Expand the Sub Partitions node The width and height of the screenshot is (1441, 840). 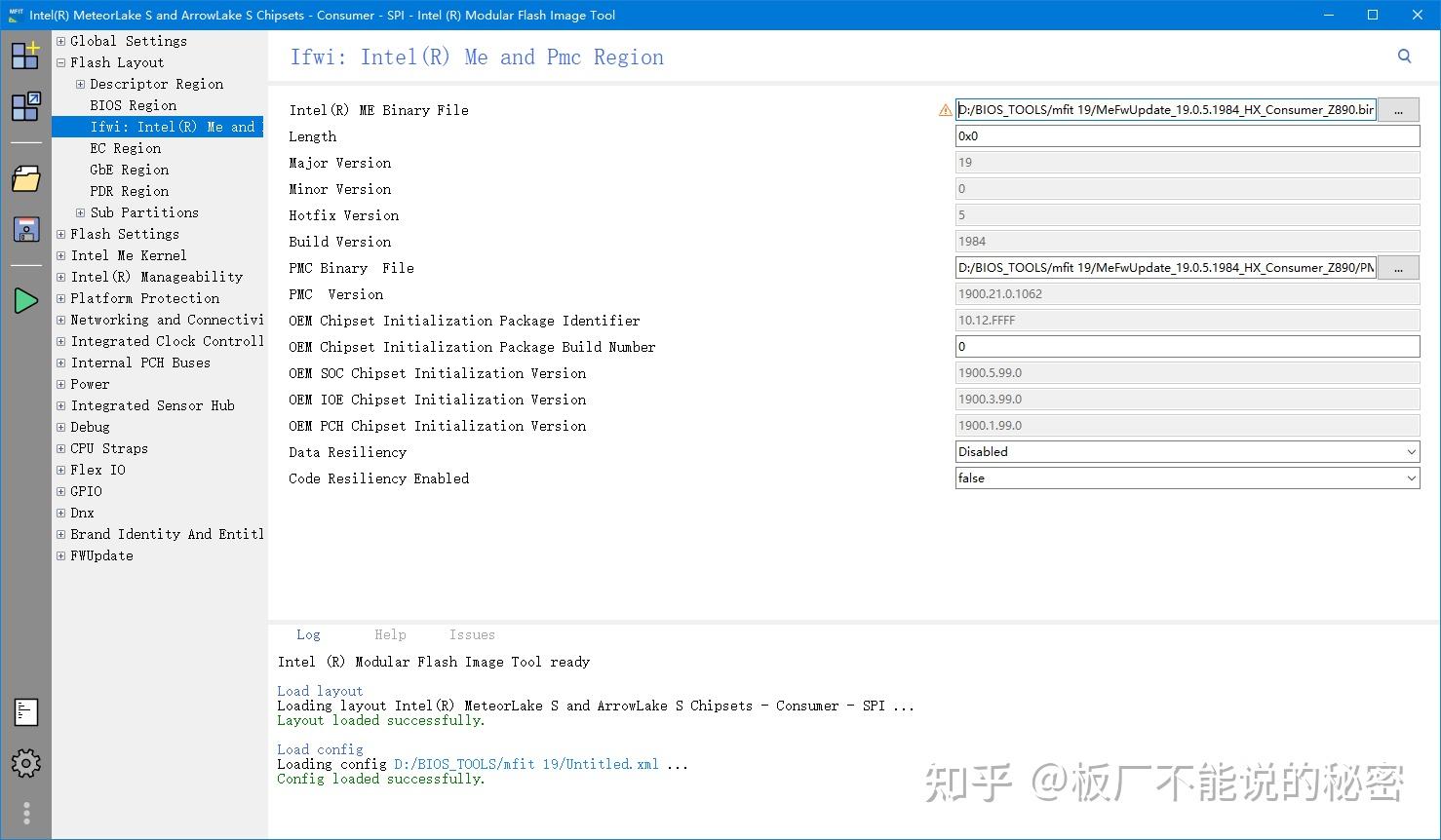click(x=80, y=212)
